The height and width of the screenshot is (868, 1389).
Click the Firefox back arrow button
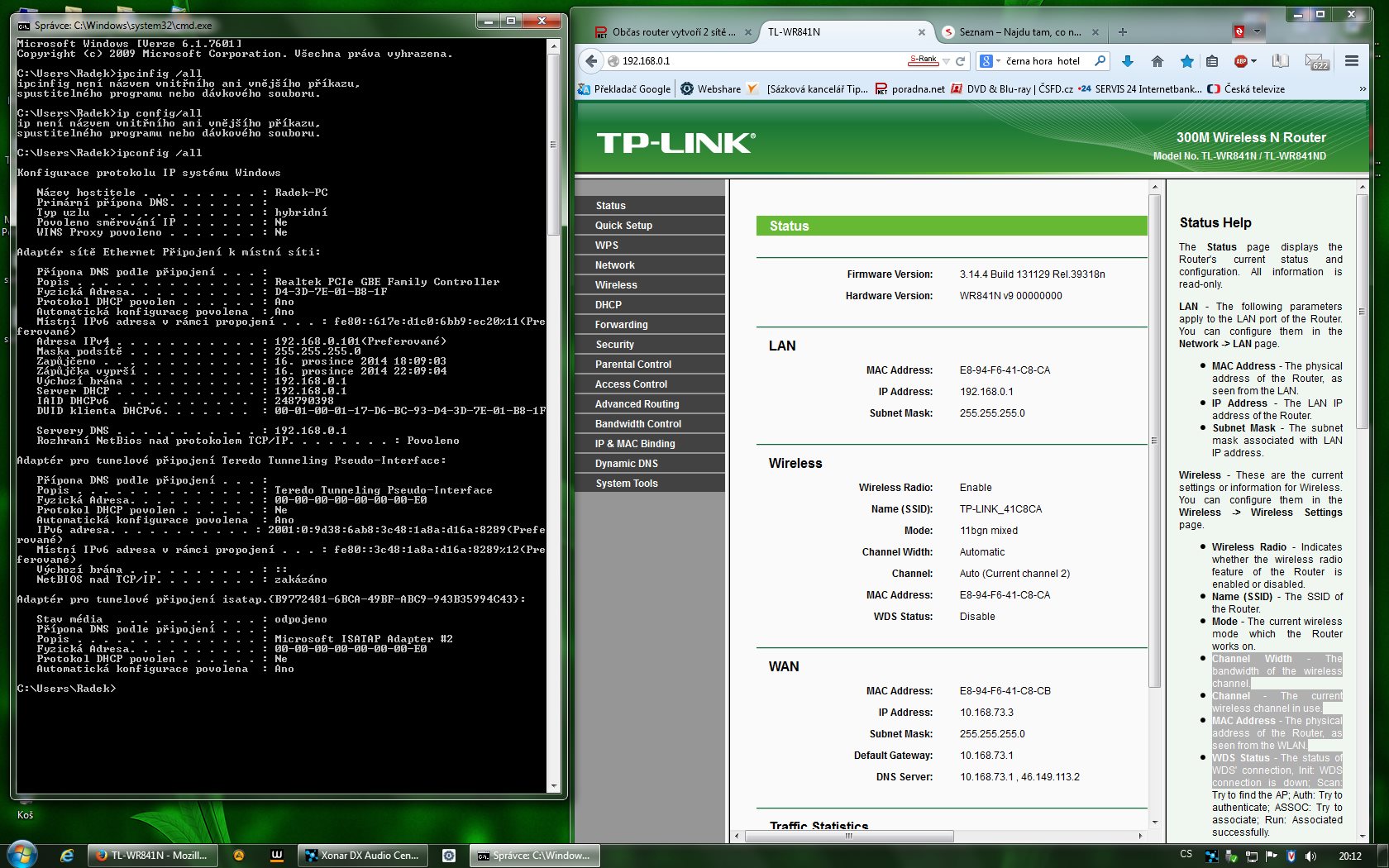pyautogui.click(x=590, y=61)
